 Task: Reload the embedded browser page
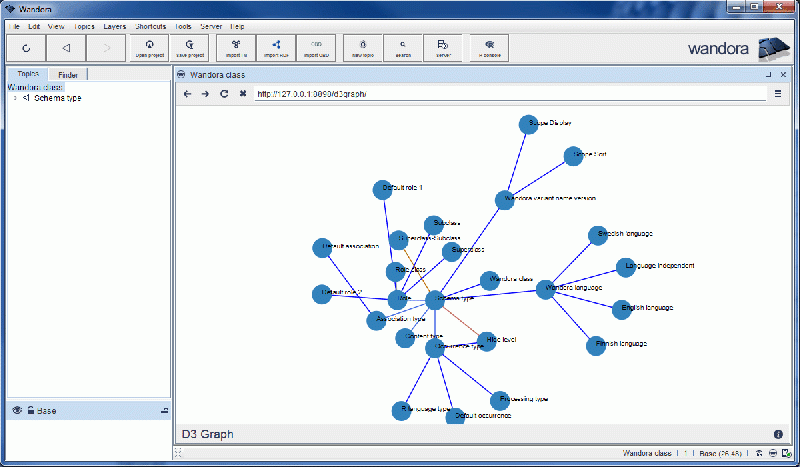(x=224, y=94)
